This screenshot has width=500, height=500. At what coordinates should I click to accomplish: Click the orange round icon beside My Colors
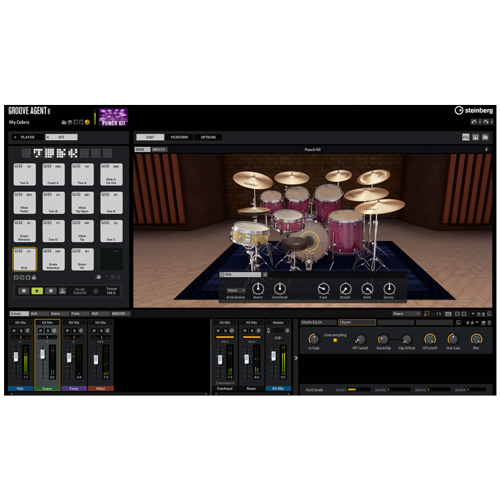pyautogui.click(x=87, y=122)
